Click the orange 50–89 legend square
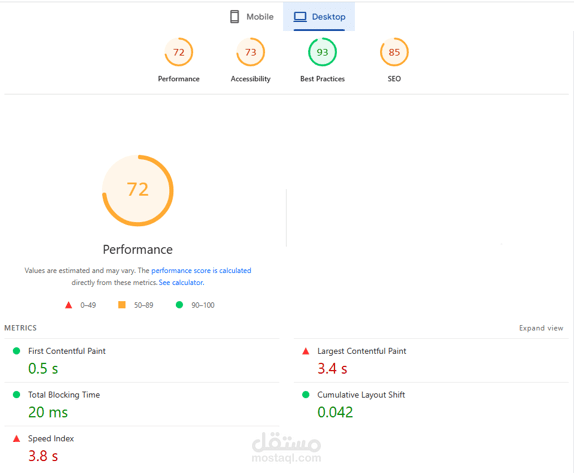The image size is (574, 473). tap(122, 305)
